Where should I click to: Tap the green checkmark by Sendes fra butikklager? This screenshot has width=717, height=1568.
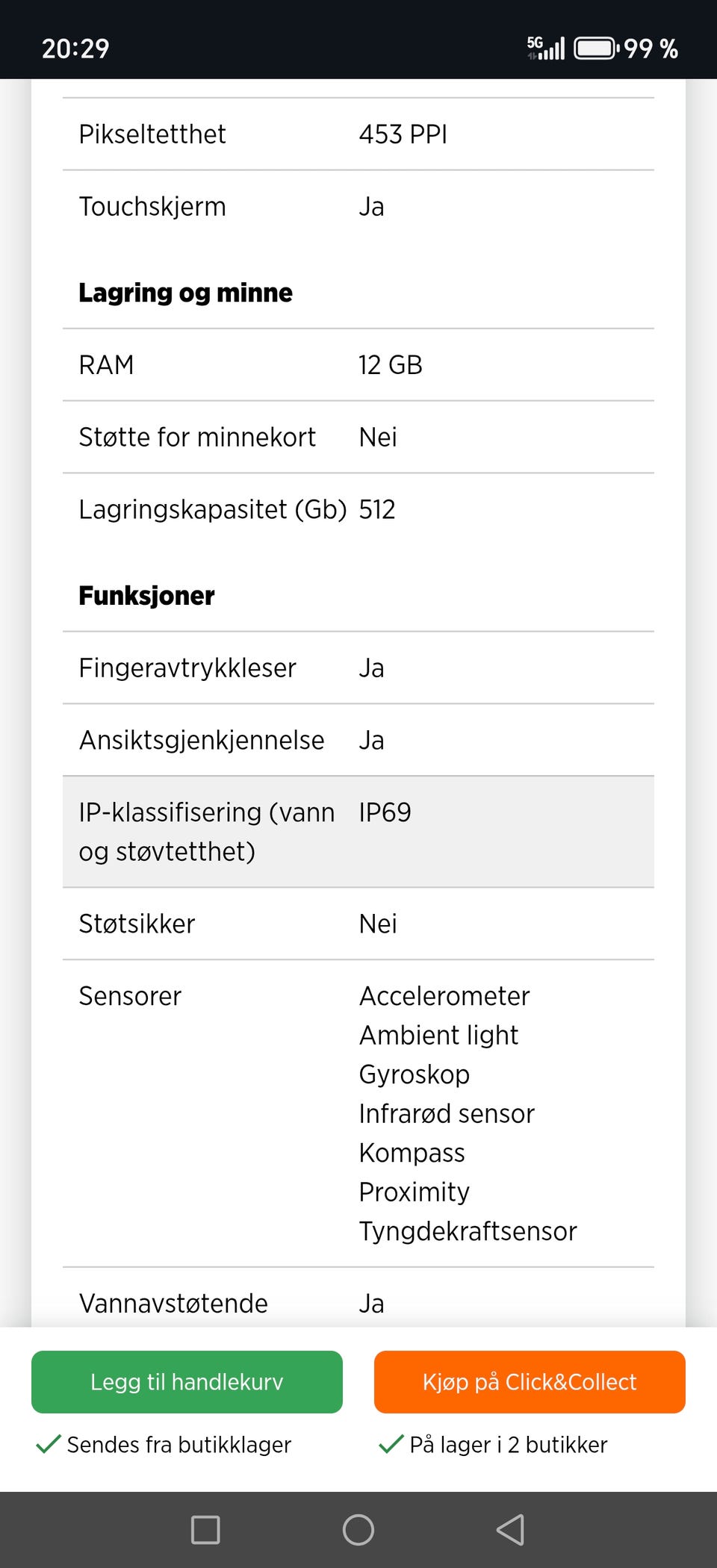coord(49,1444)
